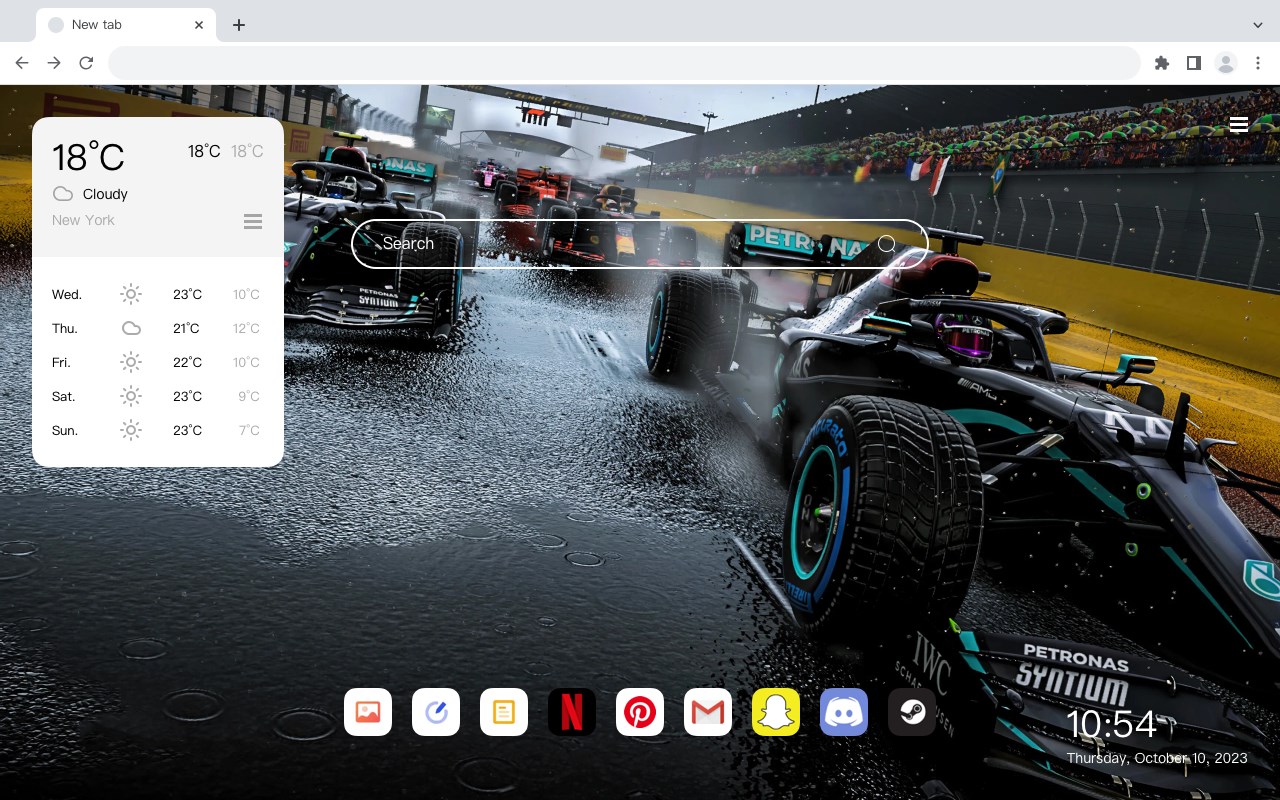Open the yellow notes shortcut
The image size is (1280, 800).
(x=504, y=712)
